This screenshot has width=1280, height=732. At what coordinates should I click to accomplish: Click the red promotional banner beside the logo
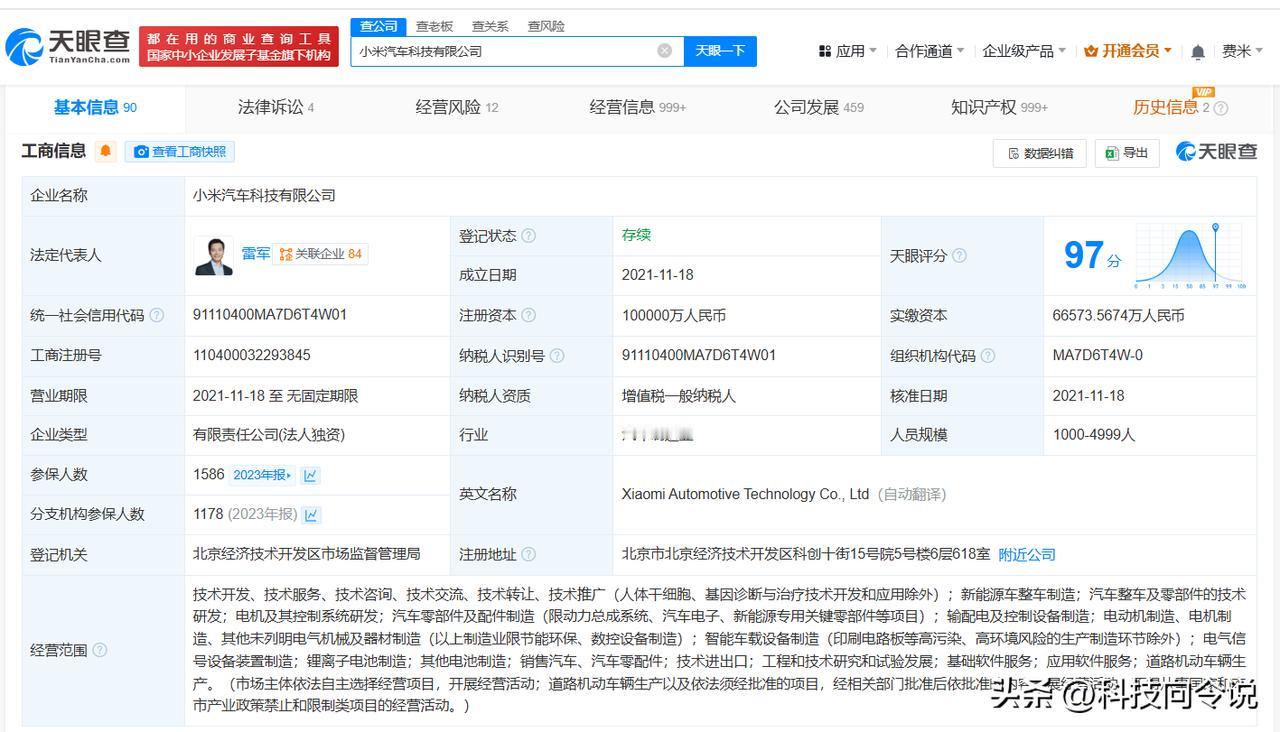(x=239, y=47)
